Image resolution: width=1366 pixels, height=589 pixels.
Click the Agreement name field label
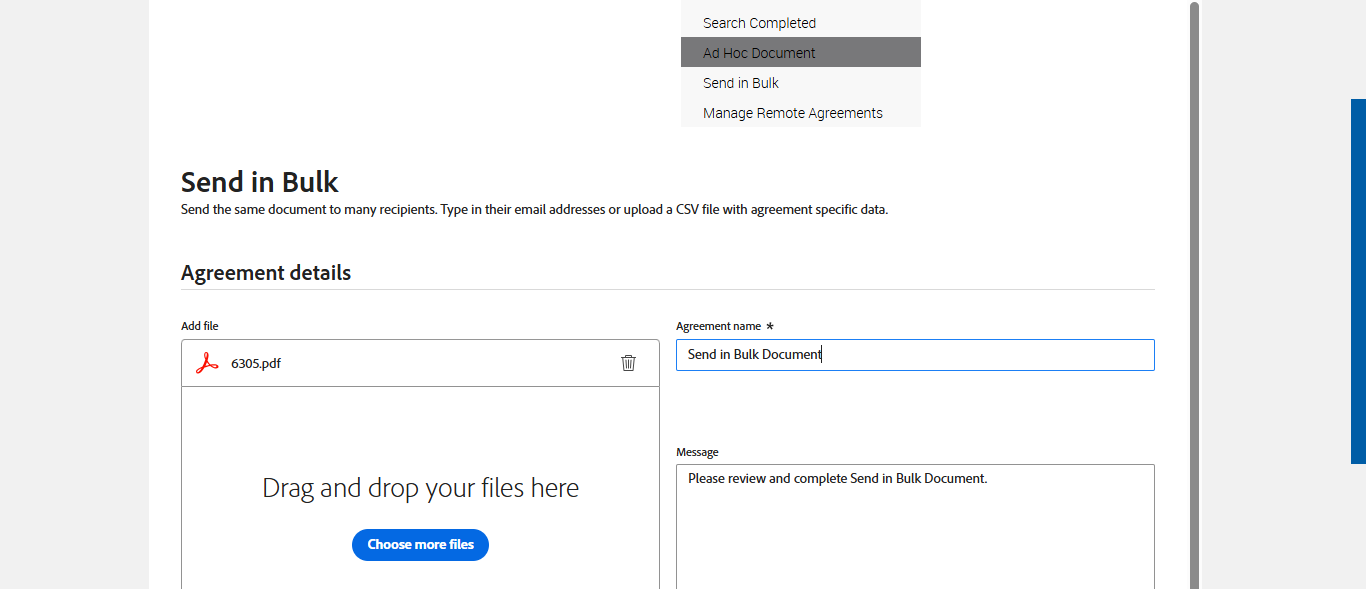point(718,326)
